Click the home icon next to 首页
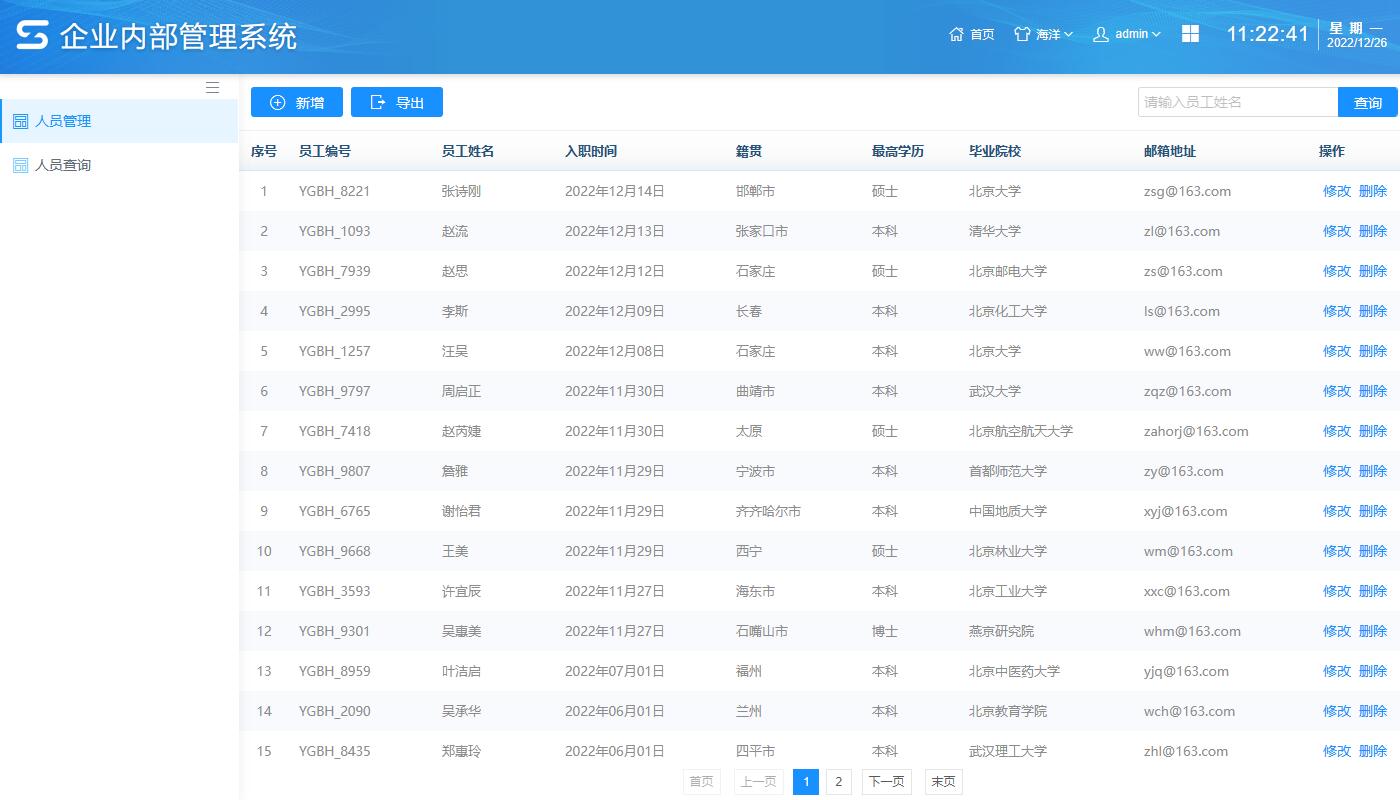1400x800 pixels. coord(957,34)
